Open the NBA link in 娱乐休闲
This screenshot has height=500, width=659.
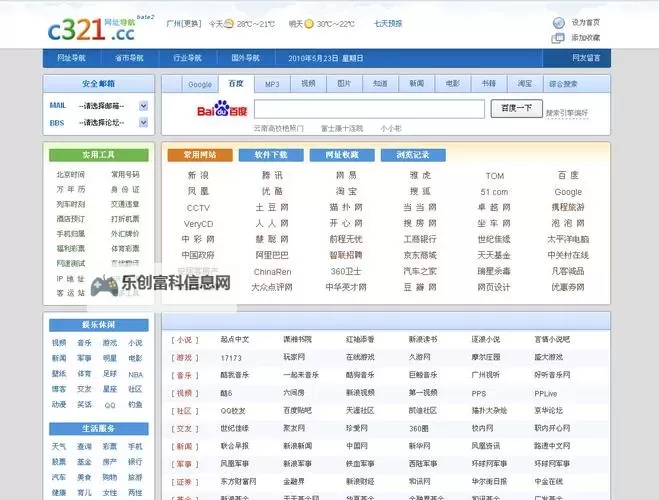click(135, 375)
